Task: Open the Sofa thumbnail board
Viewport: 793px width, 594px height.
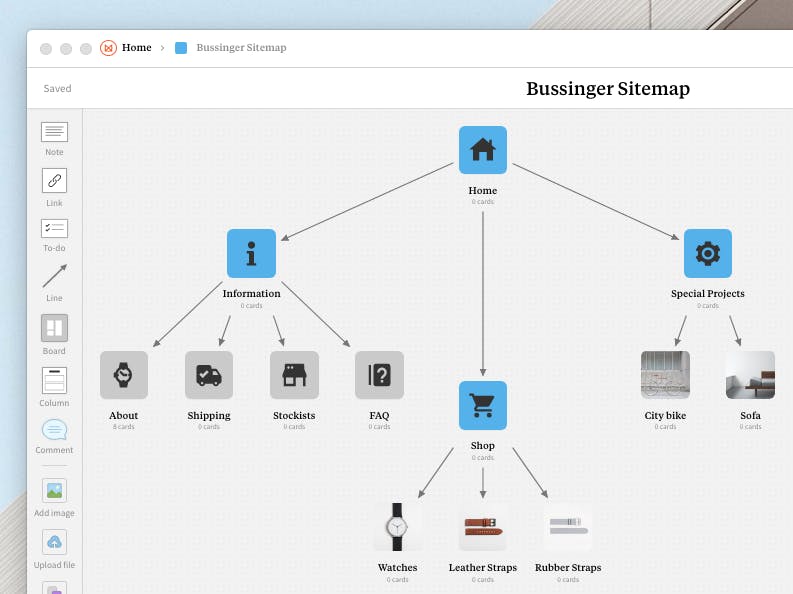Action: click(x=750, y=375)
